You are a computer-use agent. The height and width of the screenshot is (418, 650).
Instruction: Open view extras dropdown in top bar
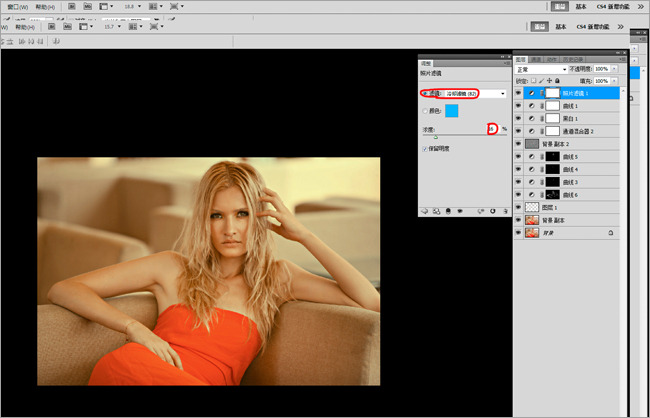pyautogui.click(x=107, y=6)
